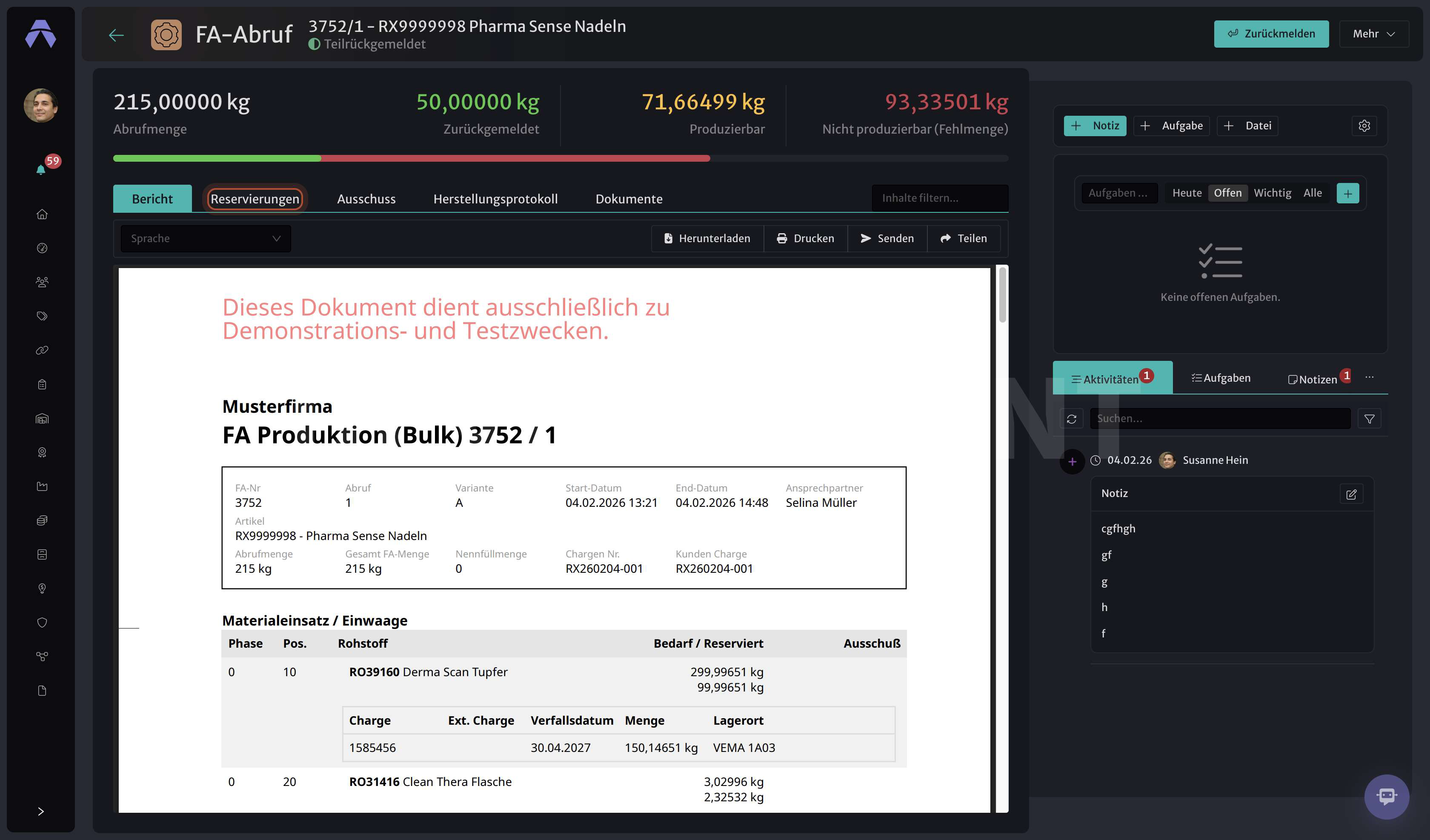This screenshot has height=840, width=1430.
Task: Expand the Mehr dropdown menu
Action: pos(1374,34)
